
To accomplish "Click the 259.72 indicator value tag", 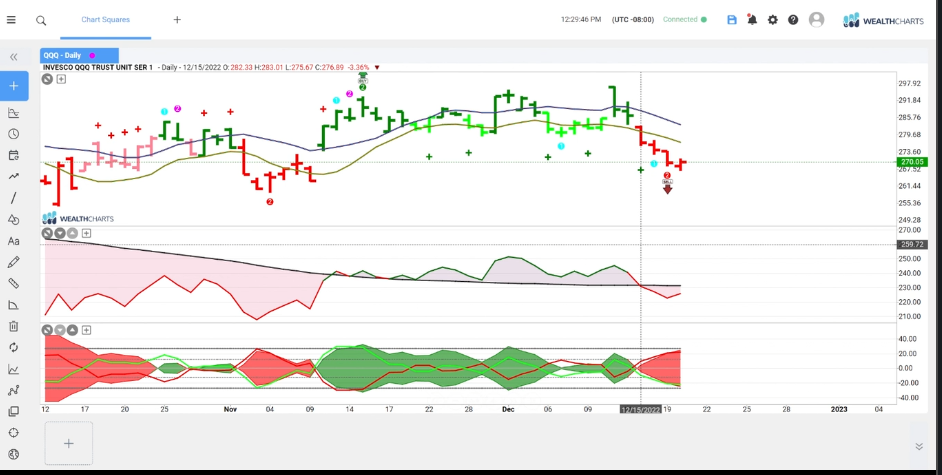I will pos(911,244).
